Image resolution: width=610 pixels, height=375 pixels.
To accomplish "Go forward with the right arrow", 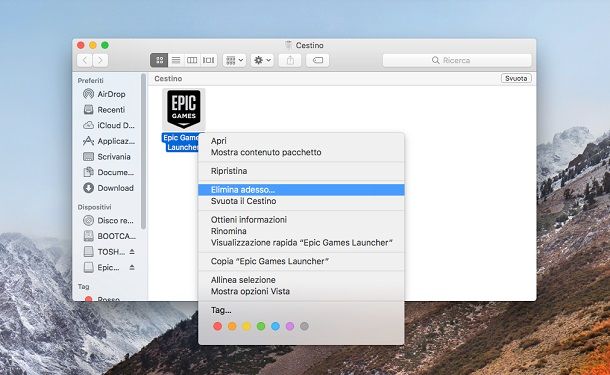I will click(100, 60).
